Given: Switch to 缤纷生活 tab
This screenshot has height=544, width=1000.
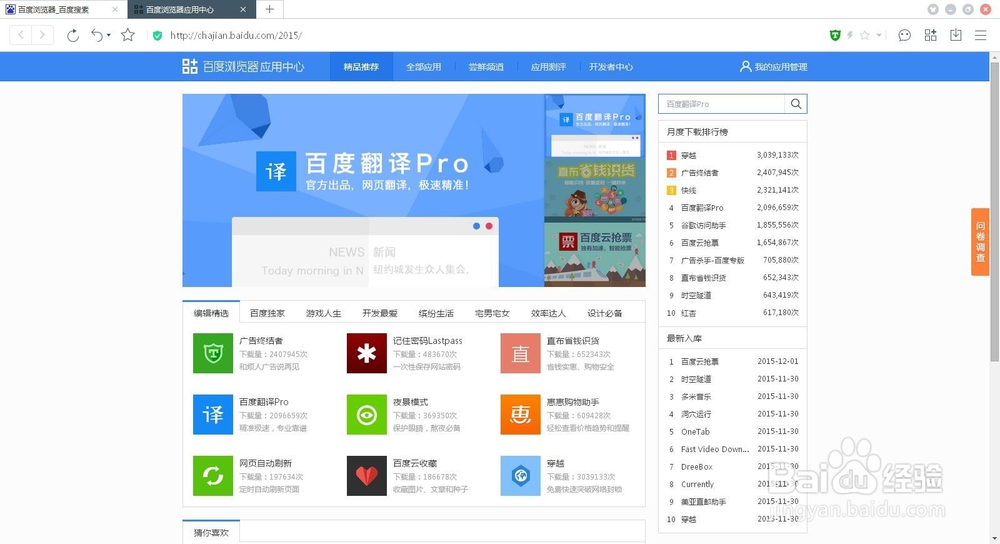Looking at the screenshot, I should (436, 312).
